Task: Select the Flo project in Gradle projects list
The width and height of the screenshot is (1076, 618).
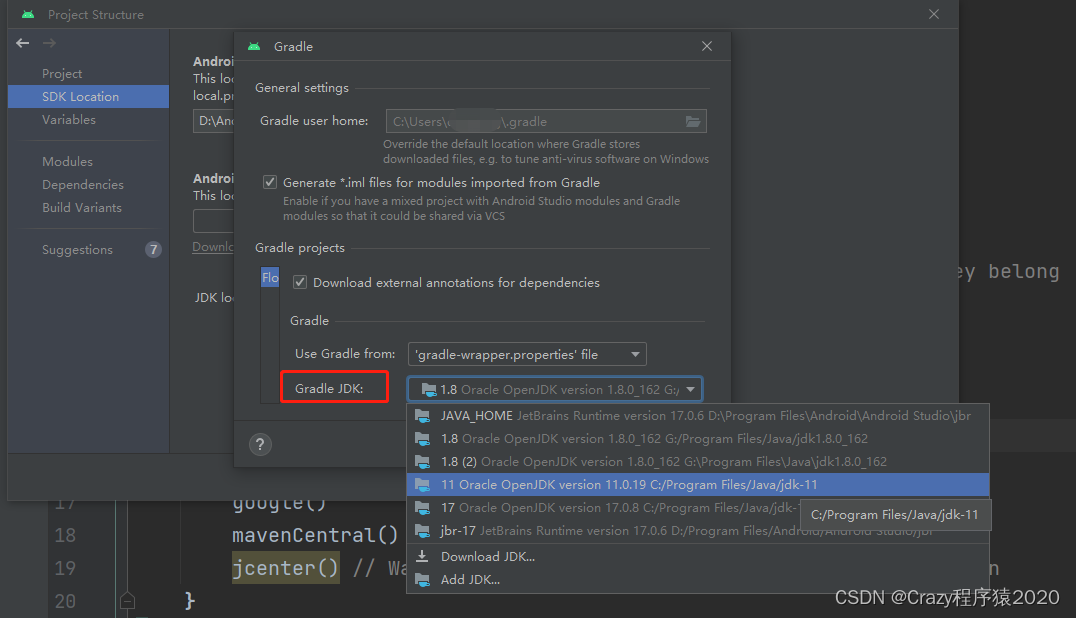Action: coord(270,277)
